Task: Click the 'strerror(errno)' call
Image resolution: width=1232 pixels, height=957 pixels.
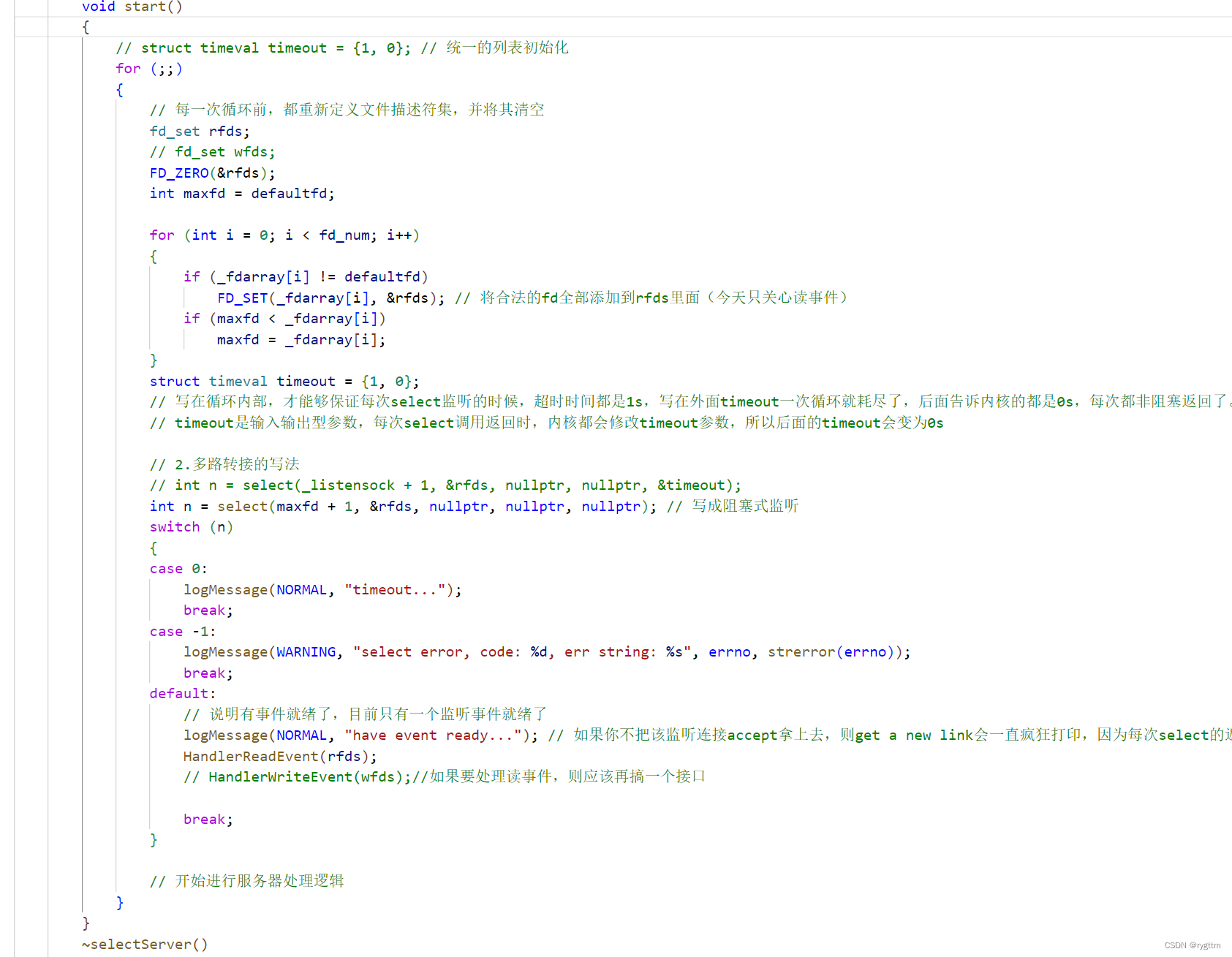Action: coord(831,652)
